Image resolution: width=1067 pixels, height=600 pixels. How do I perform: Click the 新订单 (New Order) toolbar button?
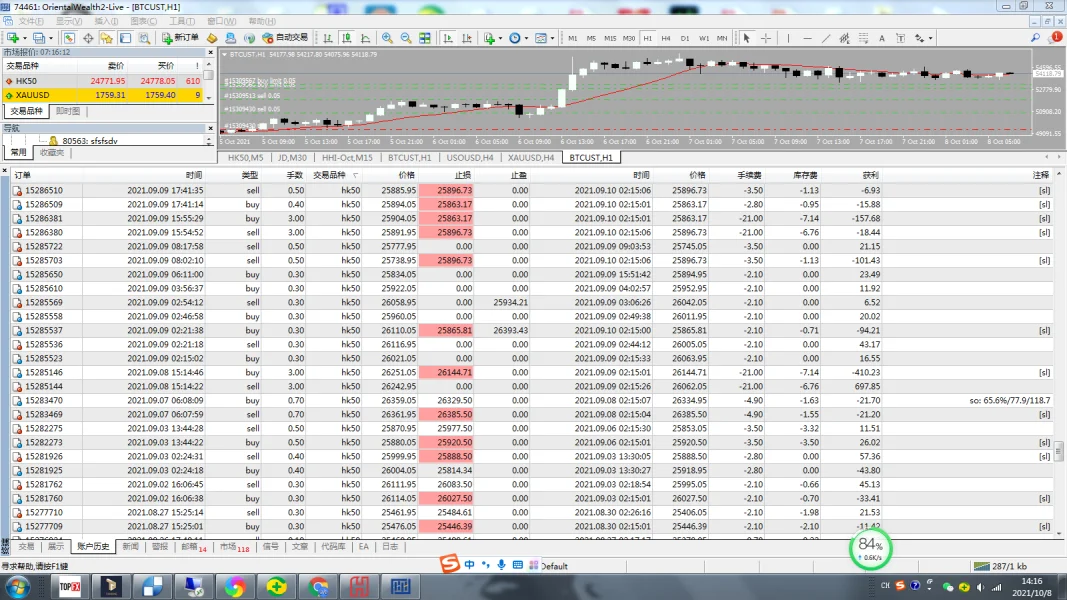(181, 38)
